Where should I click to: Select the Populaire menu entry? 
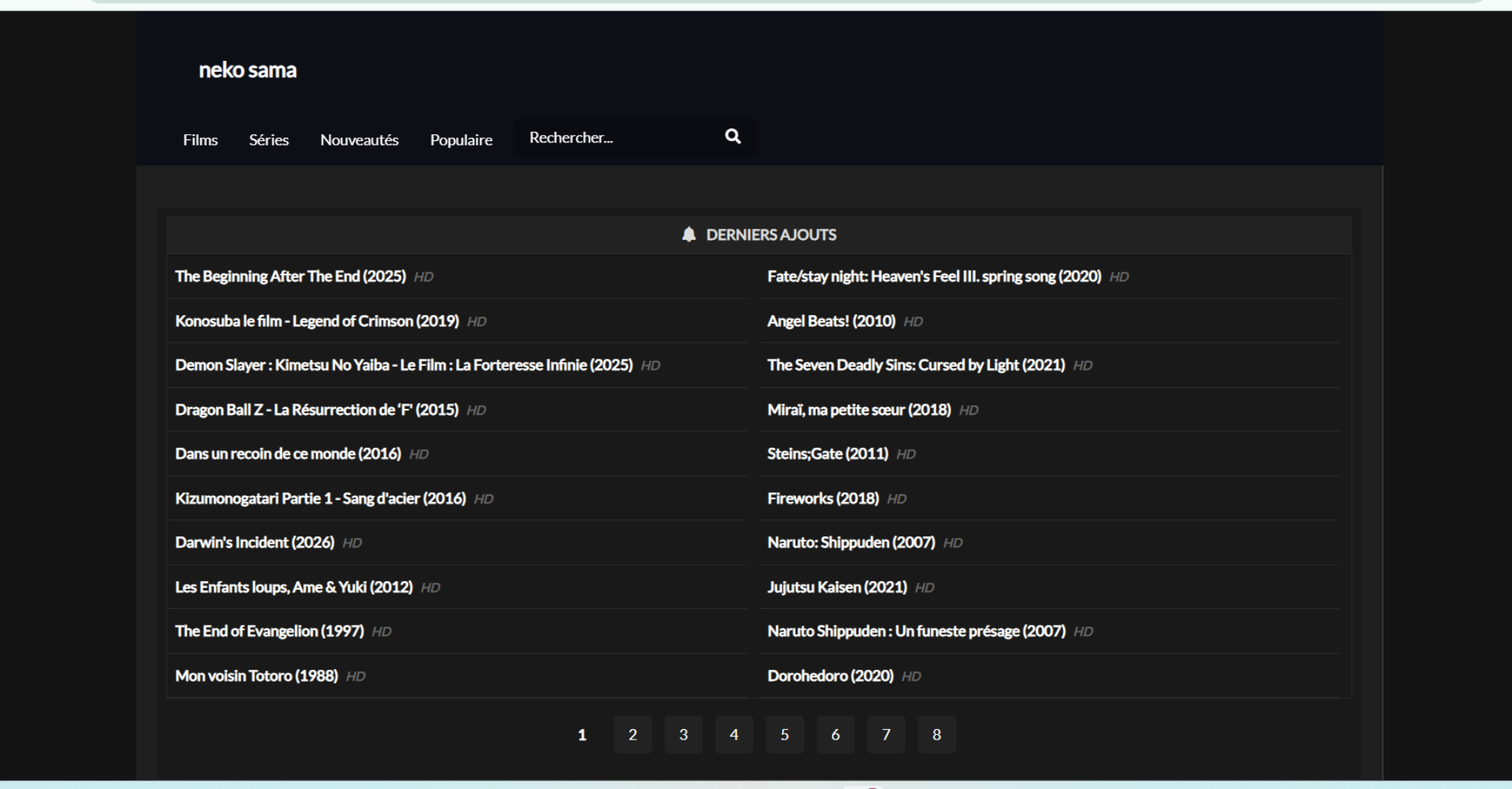[x=461, y=140]
